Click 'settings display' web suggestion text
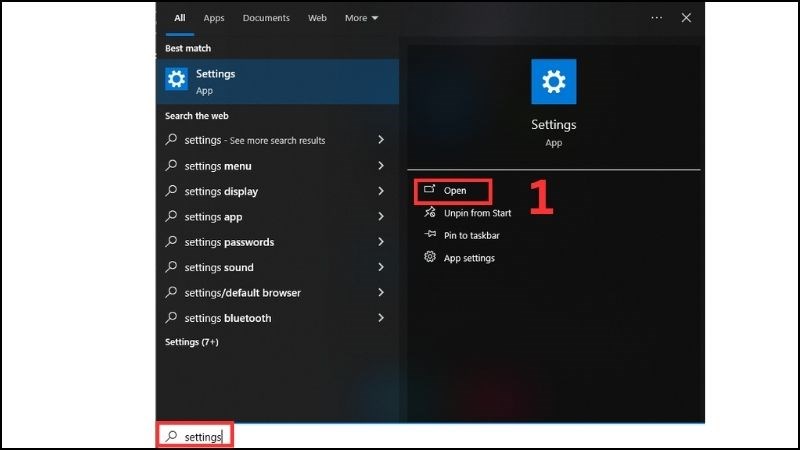 [x=221, y=192]
